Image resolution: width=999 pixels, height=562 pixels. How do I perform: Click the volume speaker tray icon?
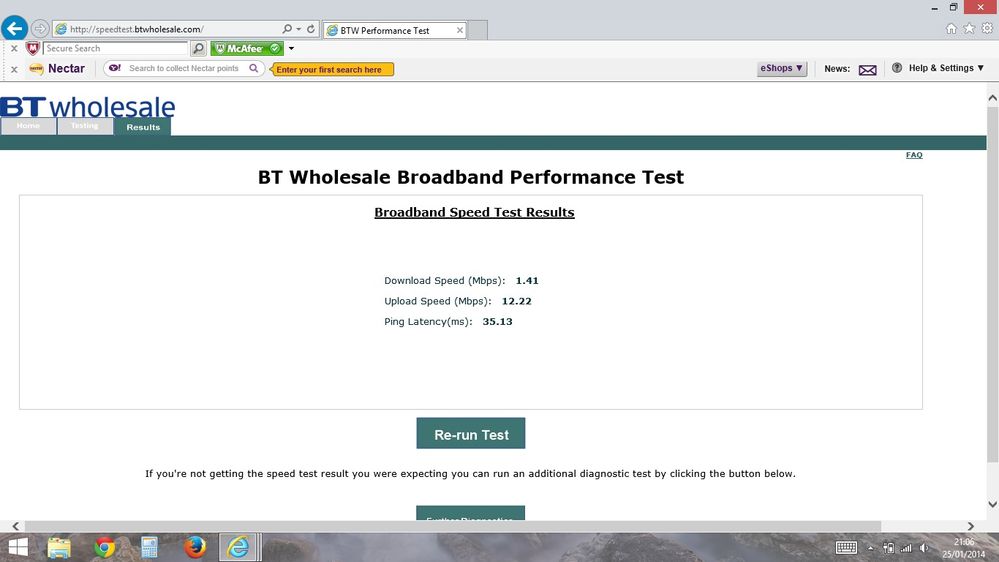coord(924,548)
